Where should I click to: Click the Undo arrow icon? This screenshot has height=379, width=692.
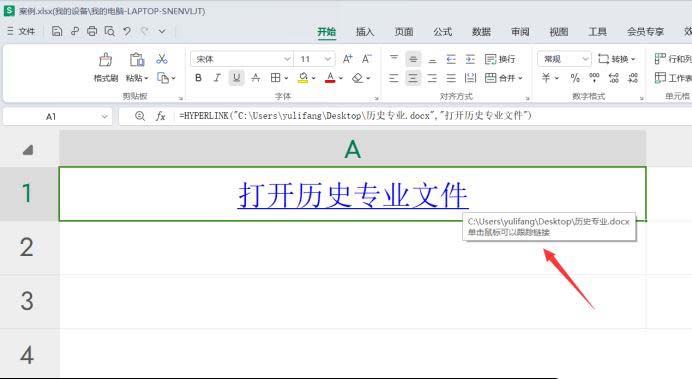tap(127, 31)
